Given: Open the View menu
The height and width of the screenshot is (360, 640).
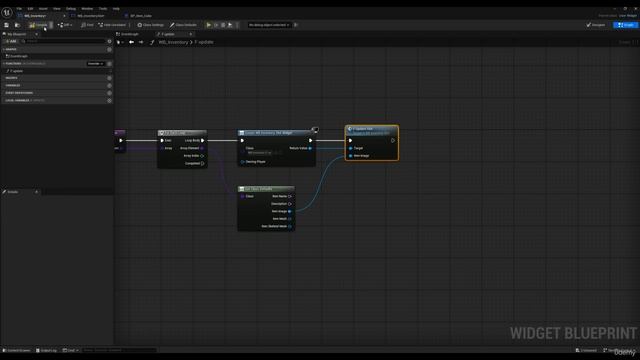Looking at the screenshot, I should [57, 9].
